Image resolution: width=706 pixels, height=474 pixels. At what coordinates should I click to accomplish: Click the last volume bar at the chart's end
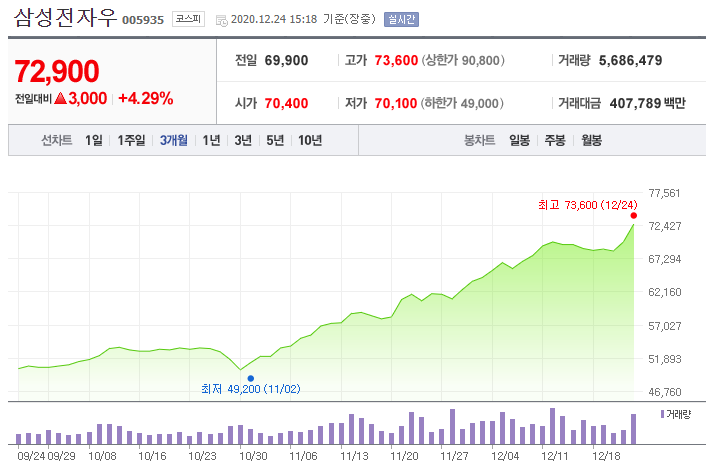pyautogui.click(x=634, y=429)
